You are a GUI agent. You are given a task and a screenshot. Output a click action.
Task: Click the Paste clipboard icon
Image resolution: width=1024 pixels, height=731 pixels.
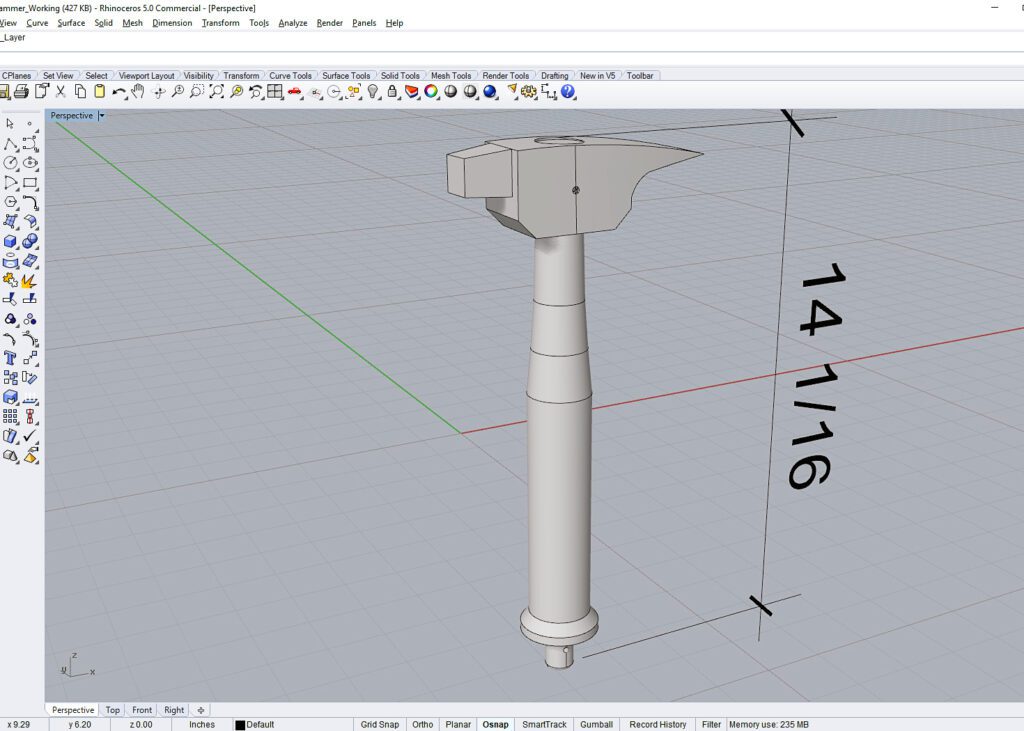point(99,92)
